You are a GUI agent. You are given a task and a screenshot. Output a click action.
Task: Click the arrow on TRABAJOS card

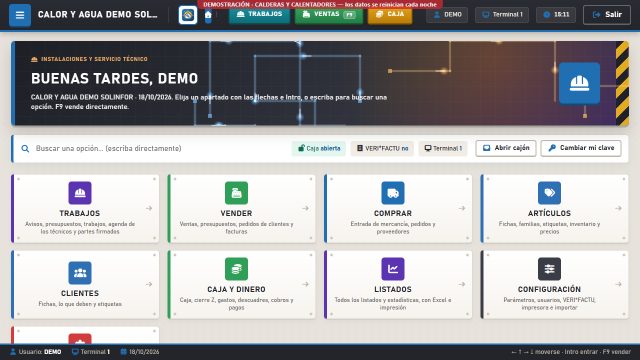pyautogui.click(x=149, y=209)
